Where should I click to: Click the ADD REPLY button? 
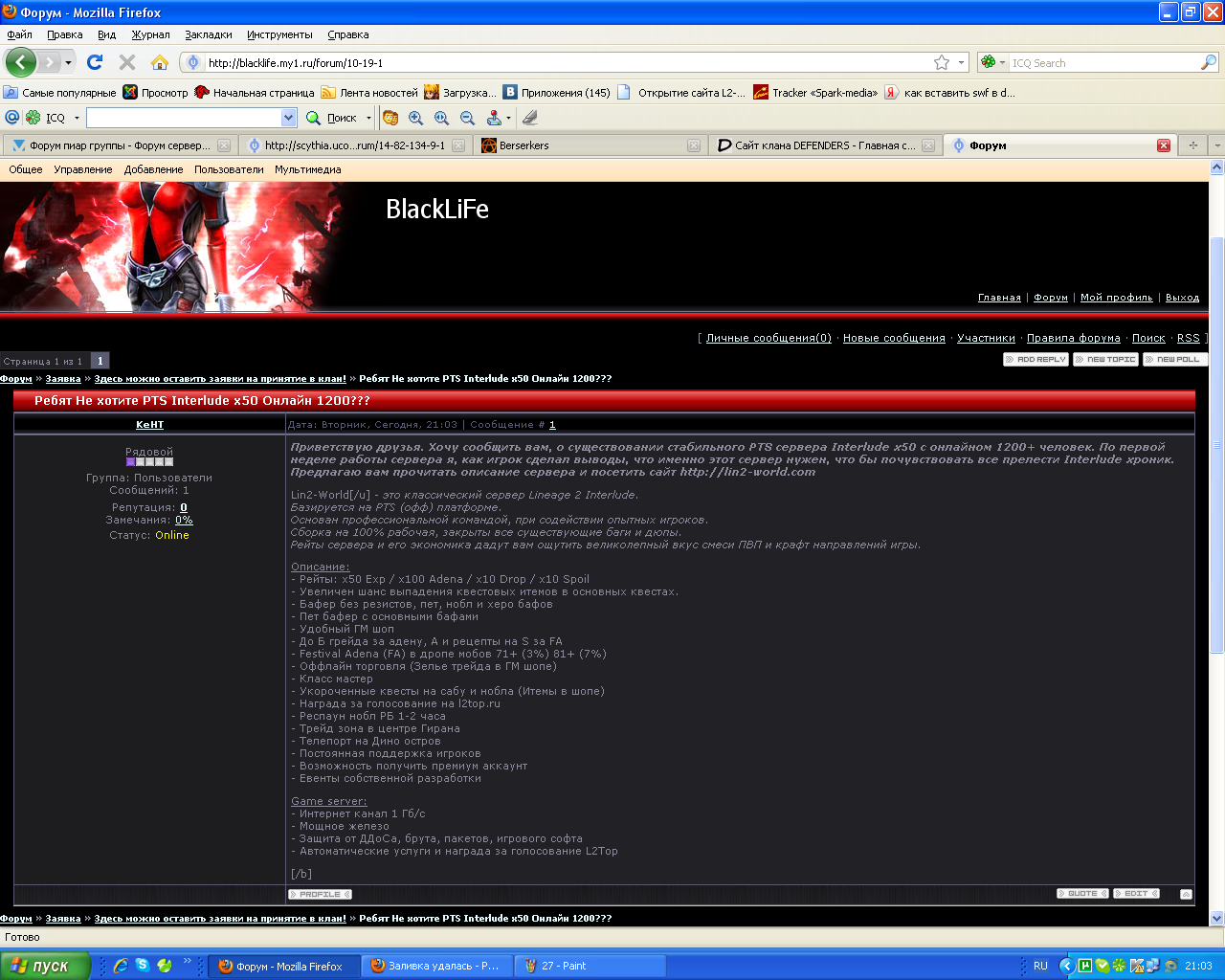1036,359
